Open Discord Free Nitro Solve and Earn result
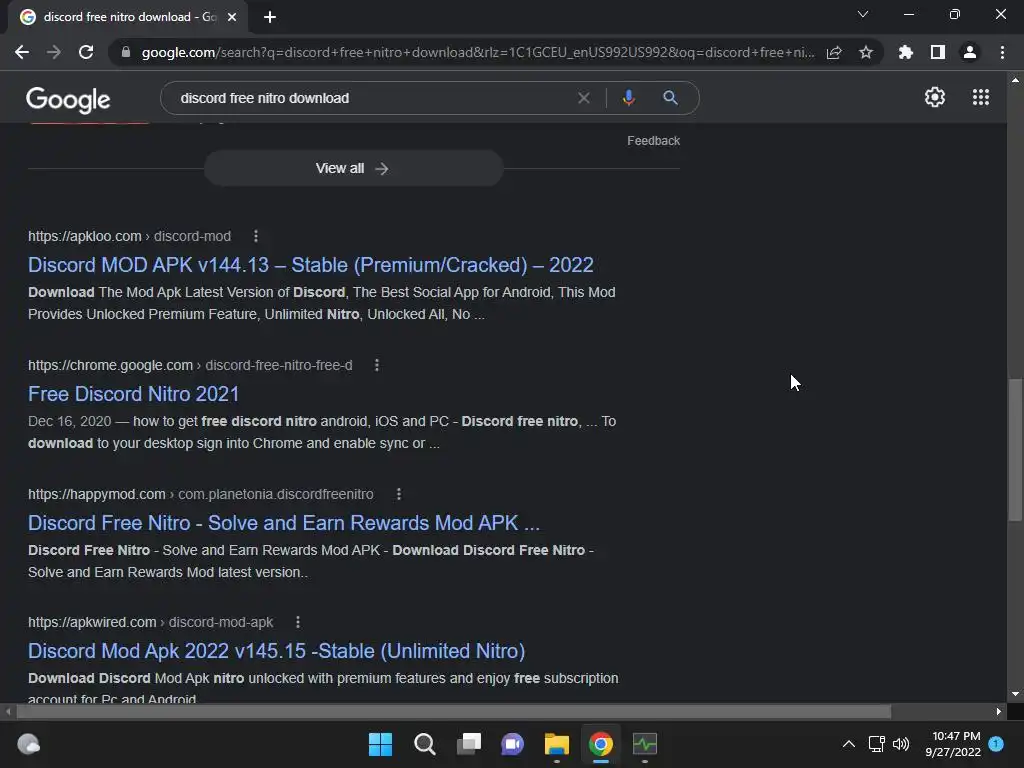The height and width of the screenshot is (768, 1024). pos(283,522)
